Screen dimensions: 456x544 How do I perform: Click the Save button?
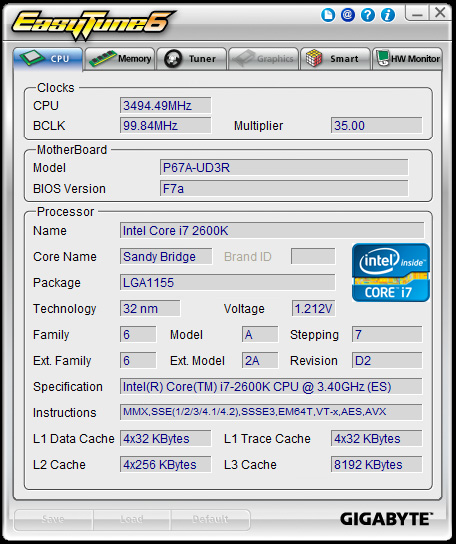pos(53,519)
